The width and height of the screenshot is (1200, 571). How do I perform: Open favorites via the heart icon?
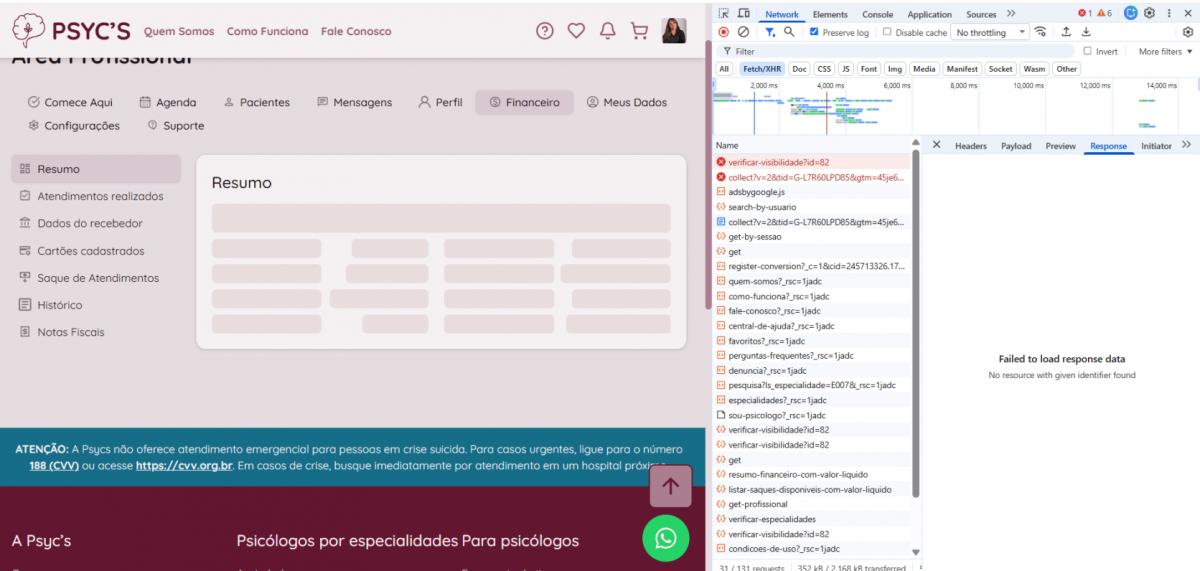tap(576, 31)
